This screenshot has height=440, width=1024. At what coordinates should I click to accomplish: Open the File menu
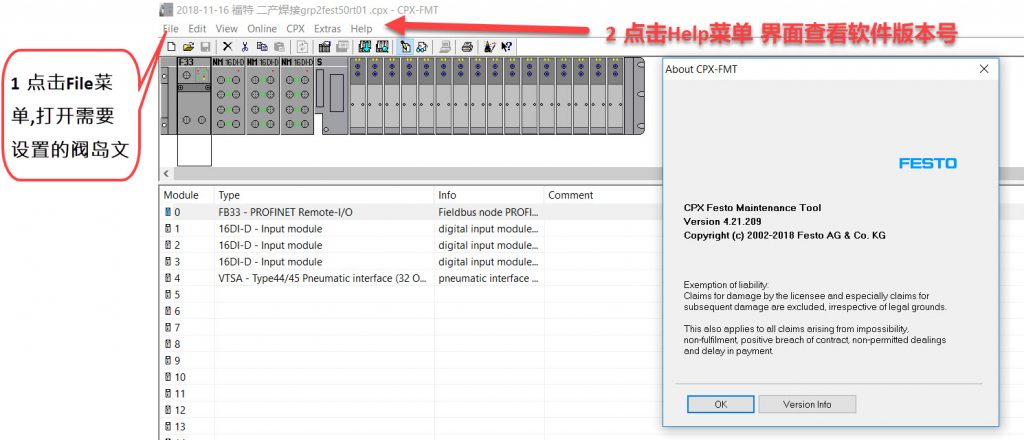point(170,29)
